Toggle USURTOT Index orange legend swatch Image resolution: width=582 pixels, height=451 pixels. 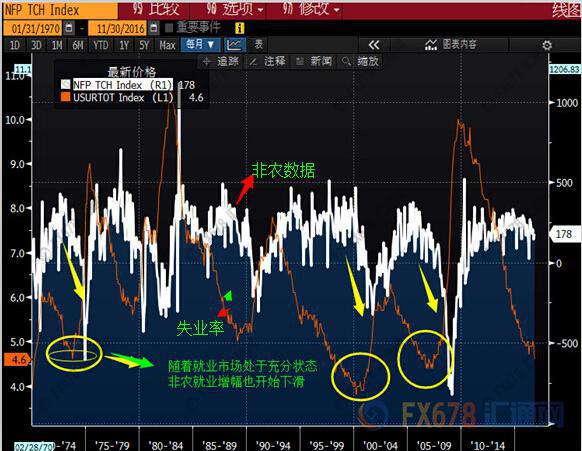coord(66,97)
